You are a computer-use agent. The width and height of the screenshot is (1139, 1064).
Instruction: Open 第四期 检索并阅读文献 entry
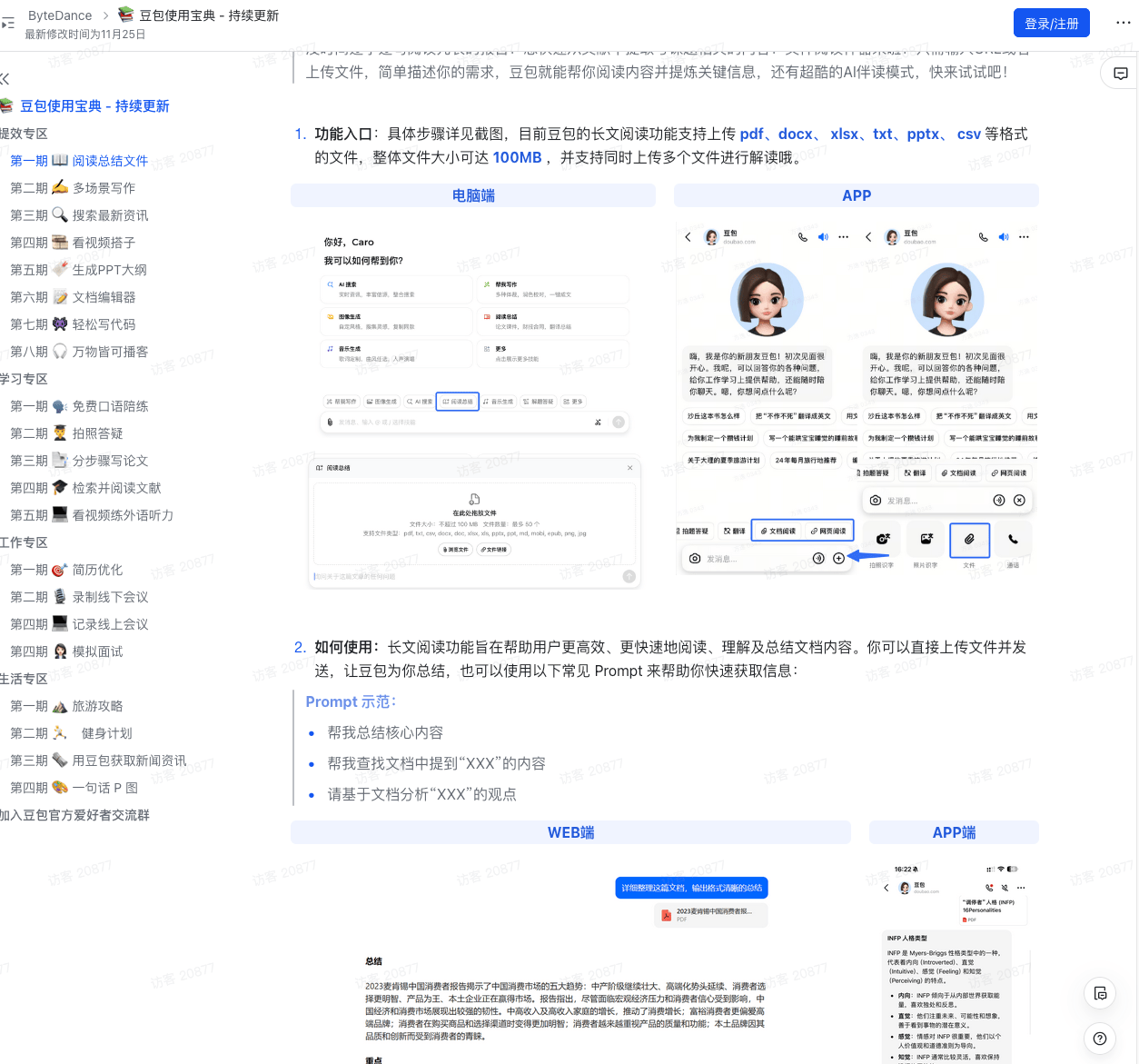point(85,488)
